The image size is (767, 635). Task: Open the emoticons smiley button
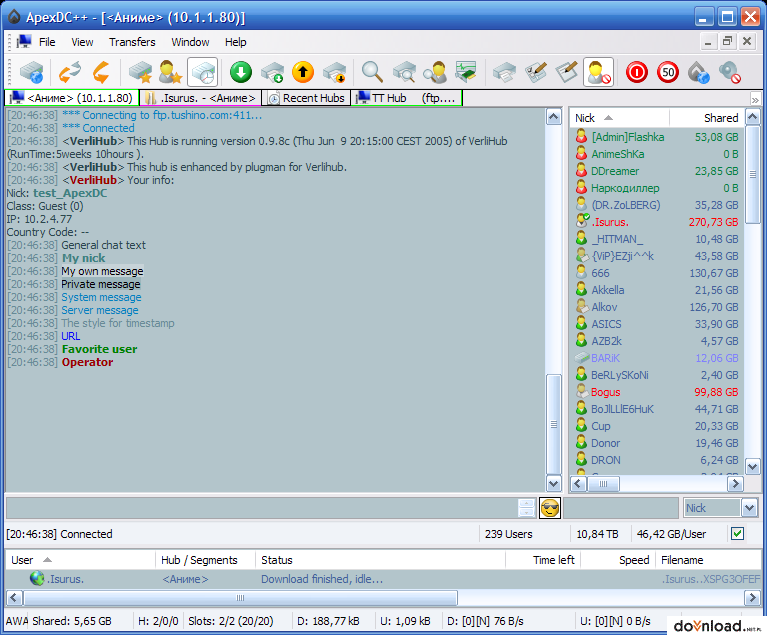pyautogui.click(x=550, y=508)
